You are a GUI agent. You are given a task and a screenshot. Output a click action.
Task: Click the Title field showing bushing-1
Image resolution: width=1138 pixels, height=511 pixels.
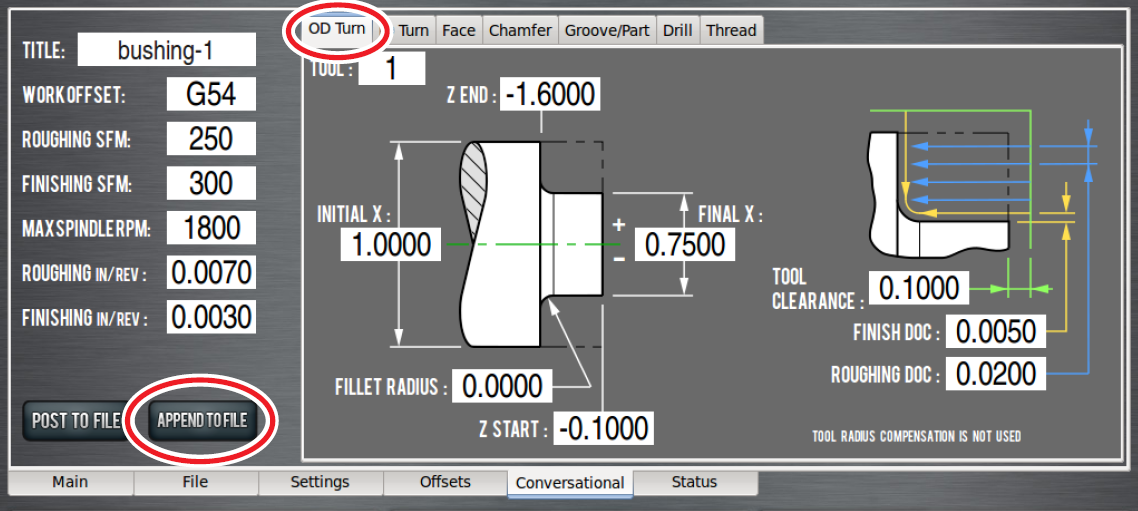coord(166,50)
